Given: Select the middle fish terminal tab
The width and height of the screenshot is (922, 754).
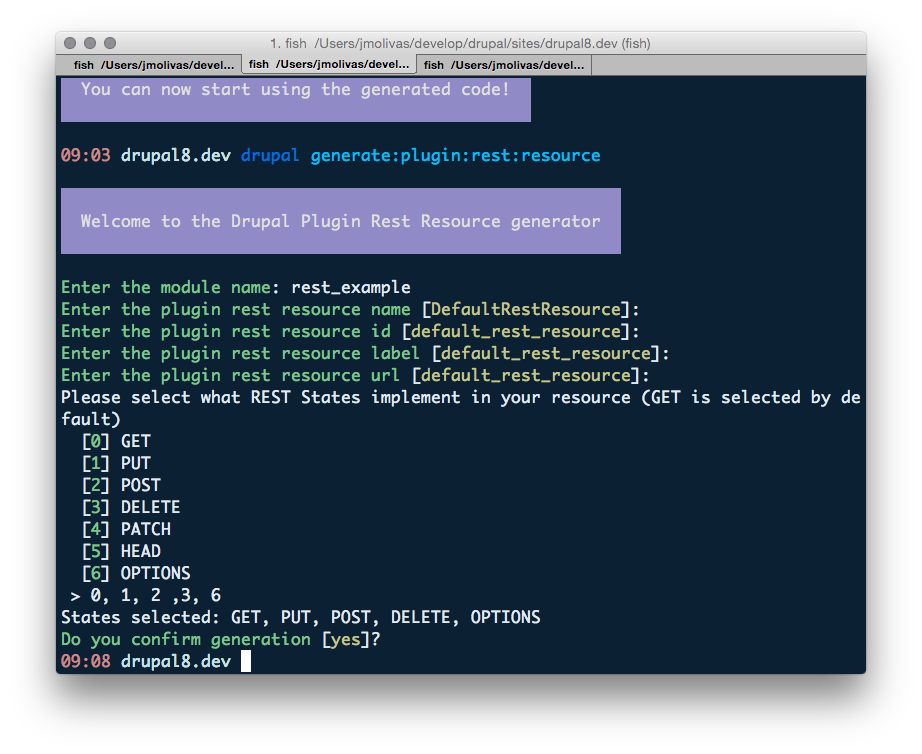Looking at the screenshot, I should 329,64.
